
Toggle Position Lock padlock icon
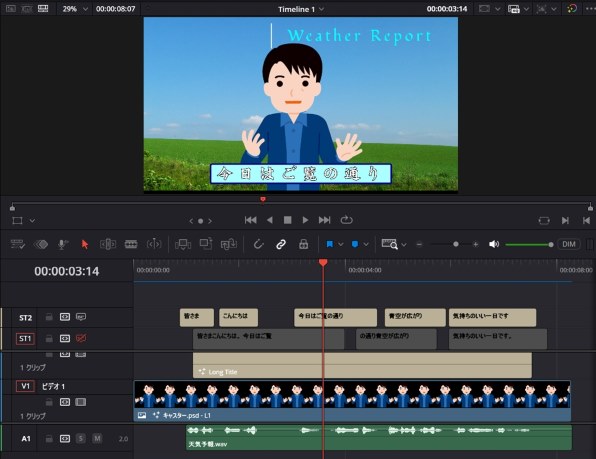click(x=303, y=244)
